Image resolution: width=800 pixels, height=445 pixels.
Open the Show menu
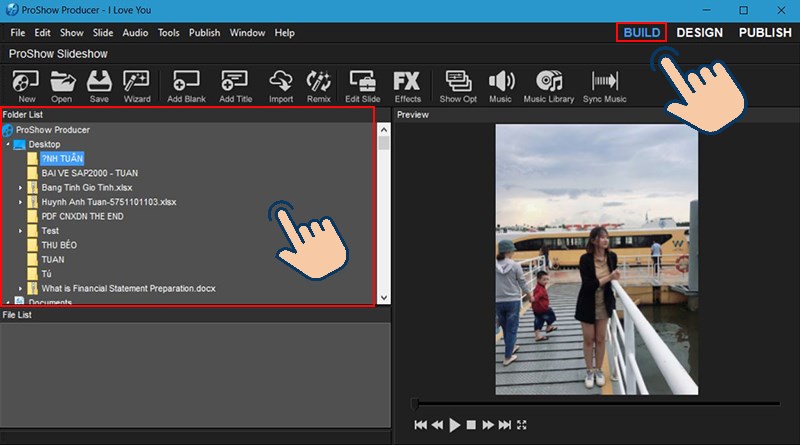pos(71,33)
